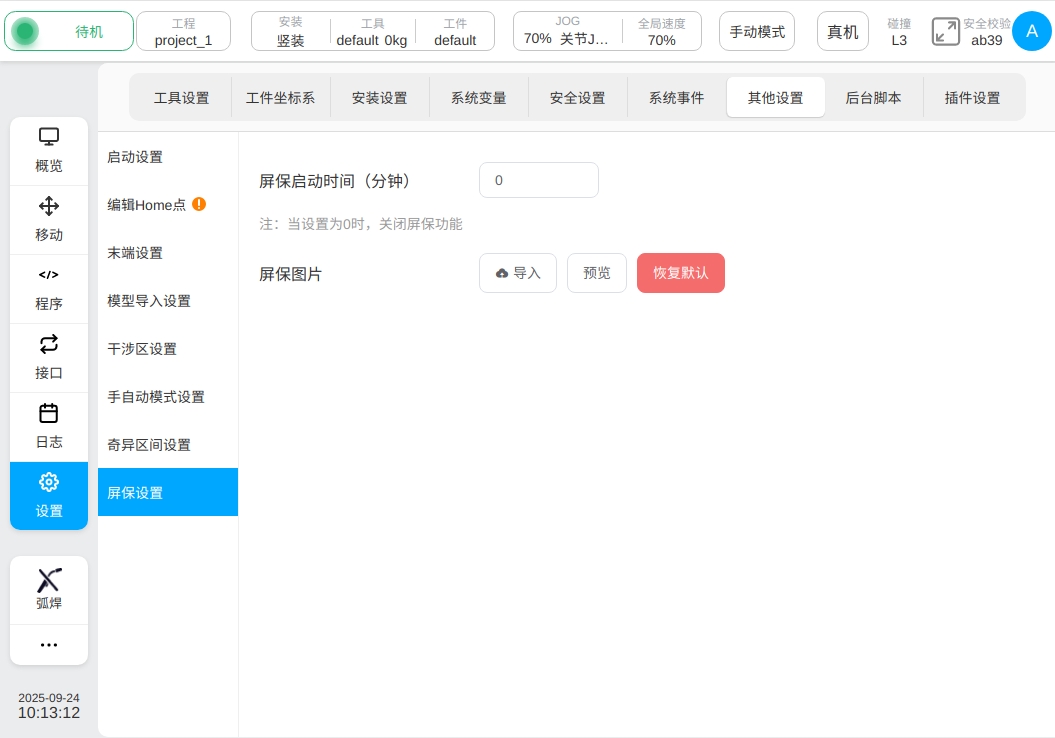Open the user avatar A menu

[1031, 31]
